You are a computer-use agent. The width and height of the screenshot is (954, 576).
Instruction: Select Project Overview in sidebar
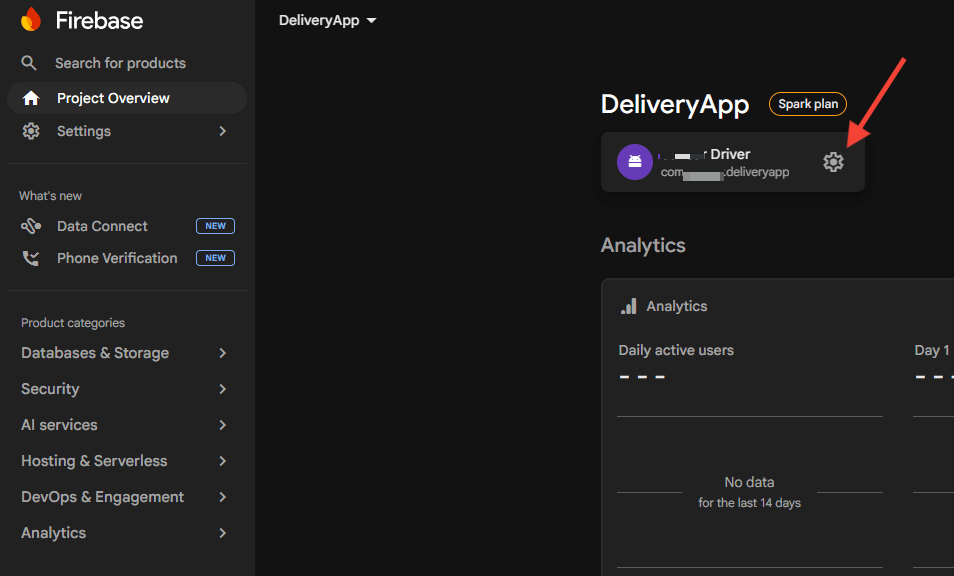pos(127,98)
